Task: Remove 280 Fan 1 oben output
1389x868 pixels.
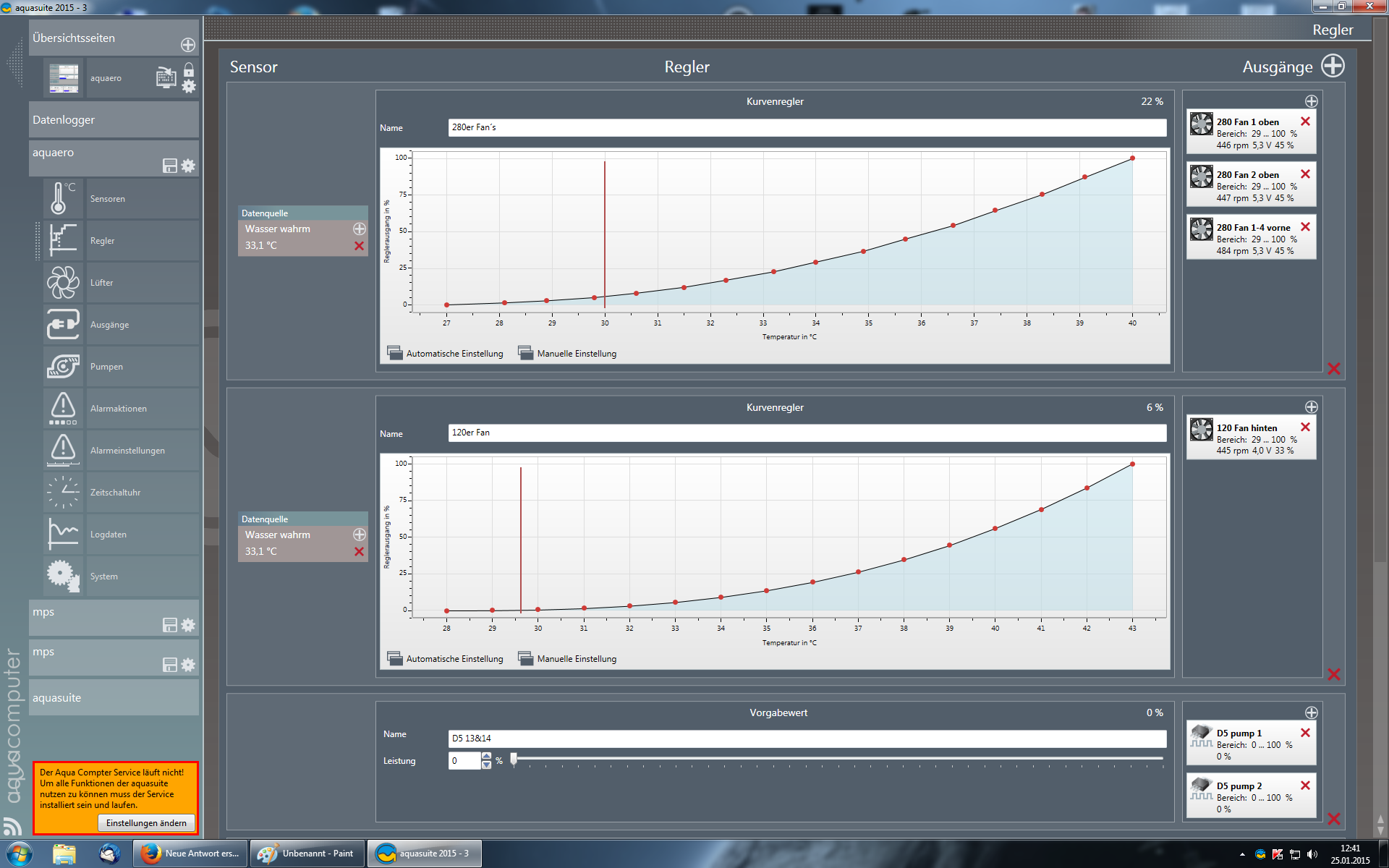Action: click(x=1305, y=122)
